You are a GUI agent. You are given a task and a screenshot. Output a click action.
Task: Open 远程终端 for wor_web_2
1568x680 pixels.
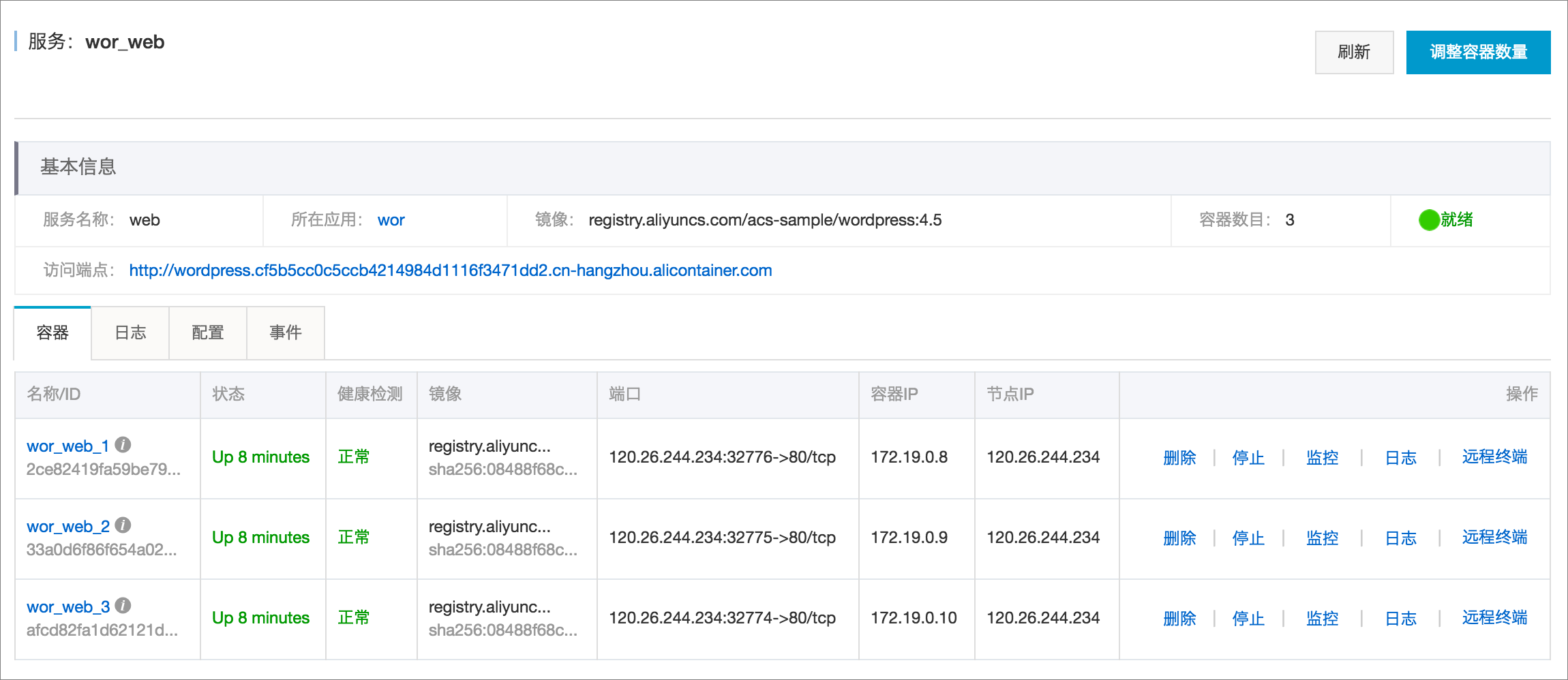click(1494, 538)
